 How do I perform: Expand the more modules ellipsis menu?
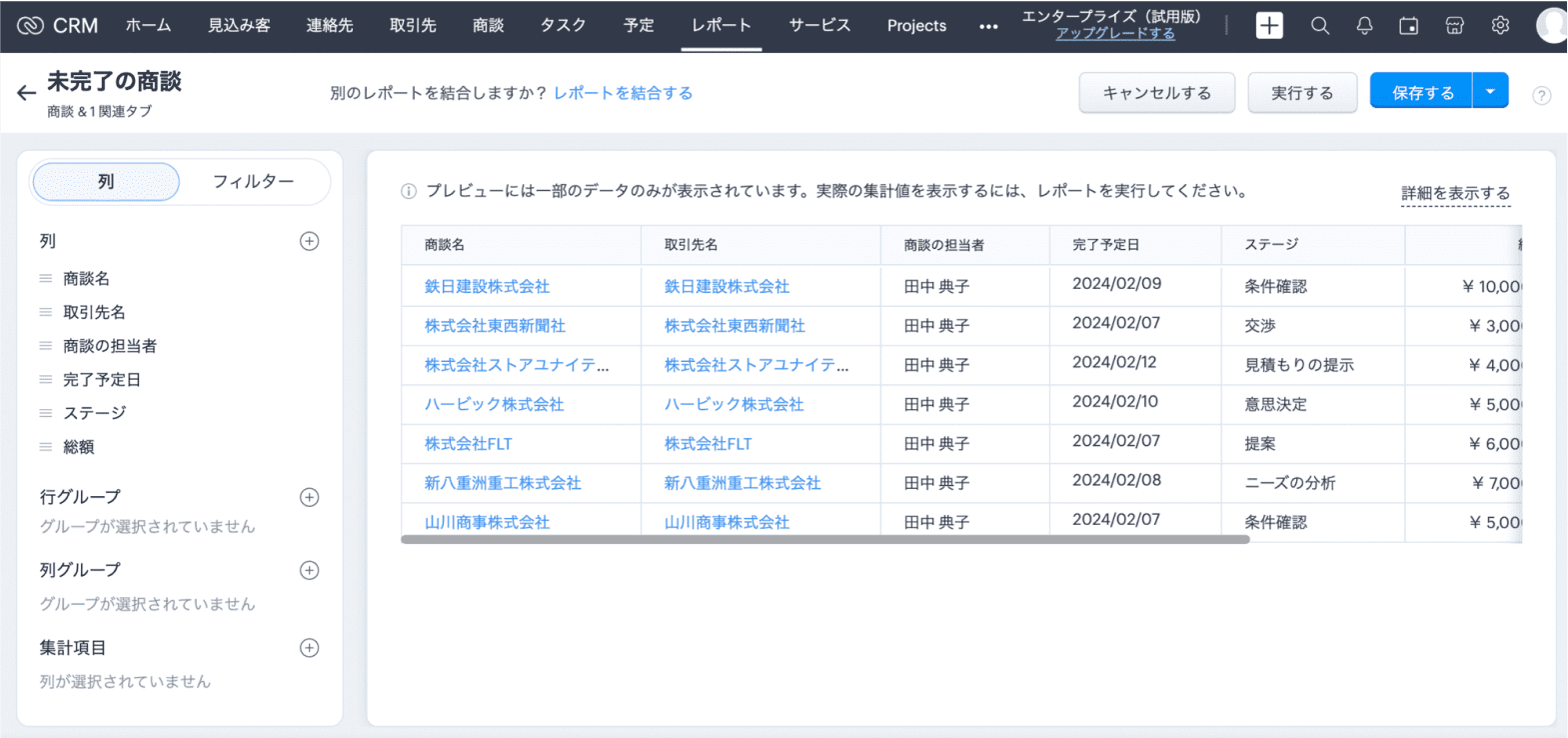coord(988,27)
